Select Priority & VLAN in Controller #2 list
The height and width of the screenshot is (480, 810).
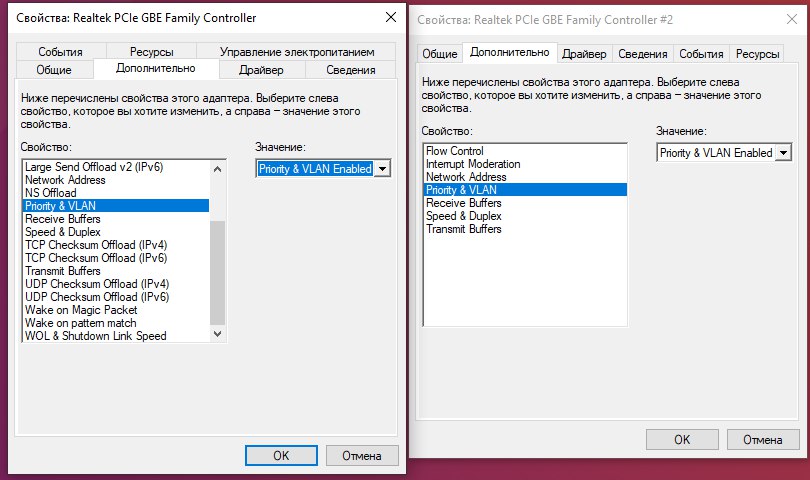click(525, 190)
